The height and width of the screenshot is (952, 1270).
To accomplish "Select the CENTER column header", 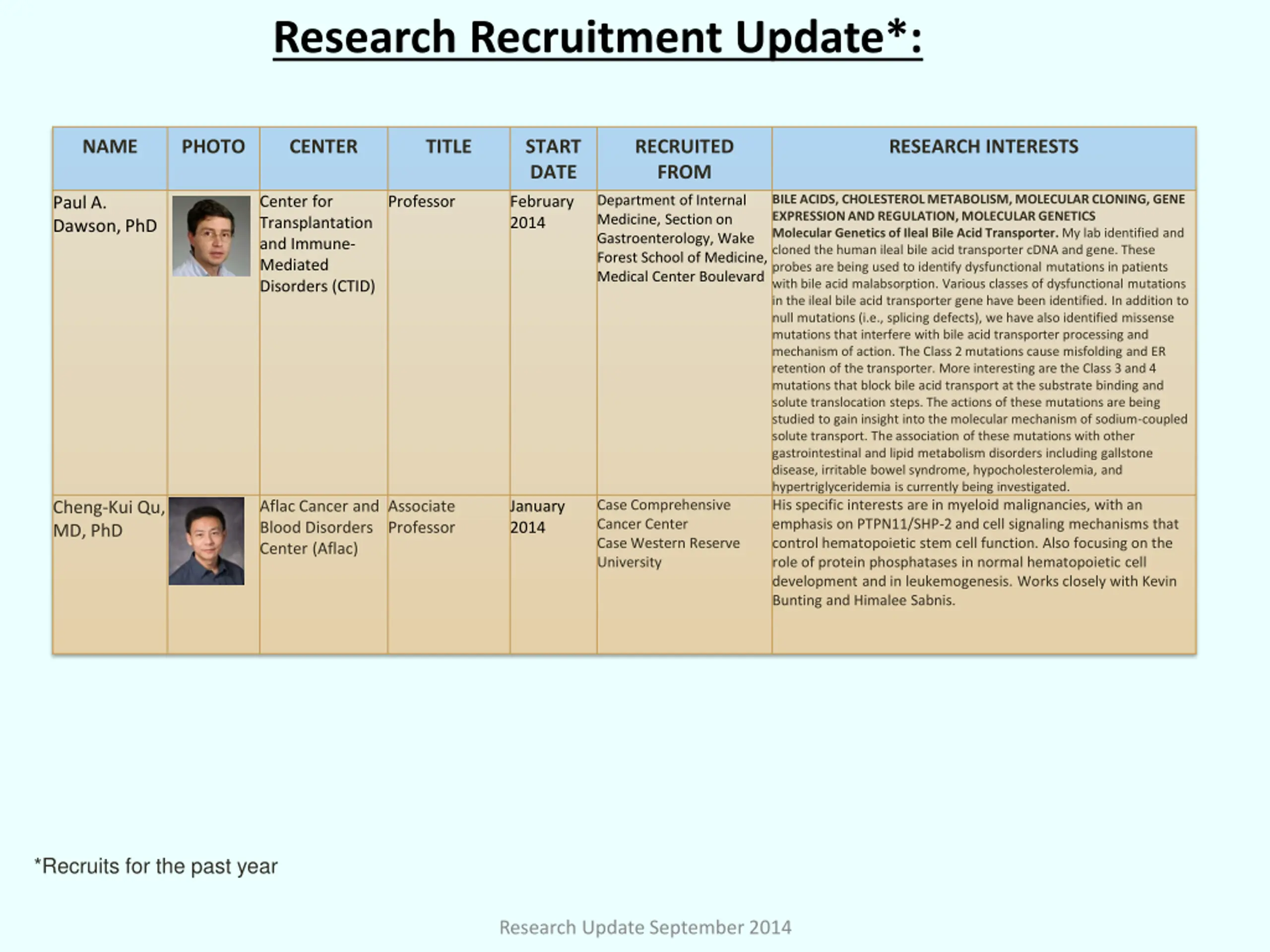I will point(323,147).
